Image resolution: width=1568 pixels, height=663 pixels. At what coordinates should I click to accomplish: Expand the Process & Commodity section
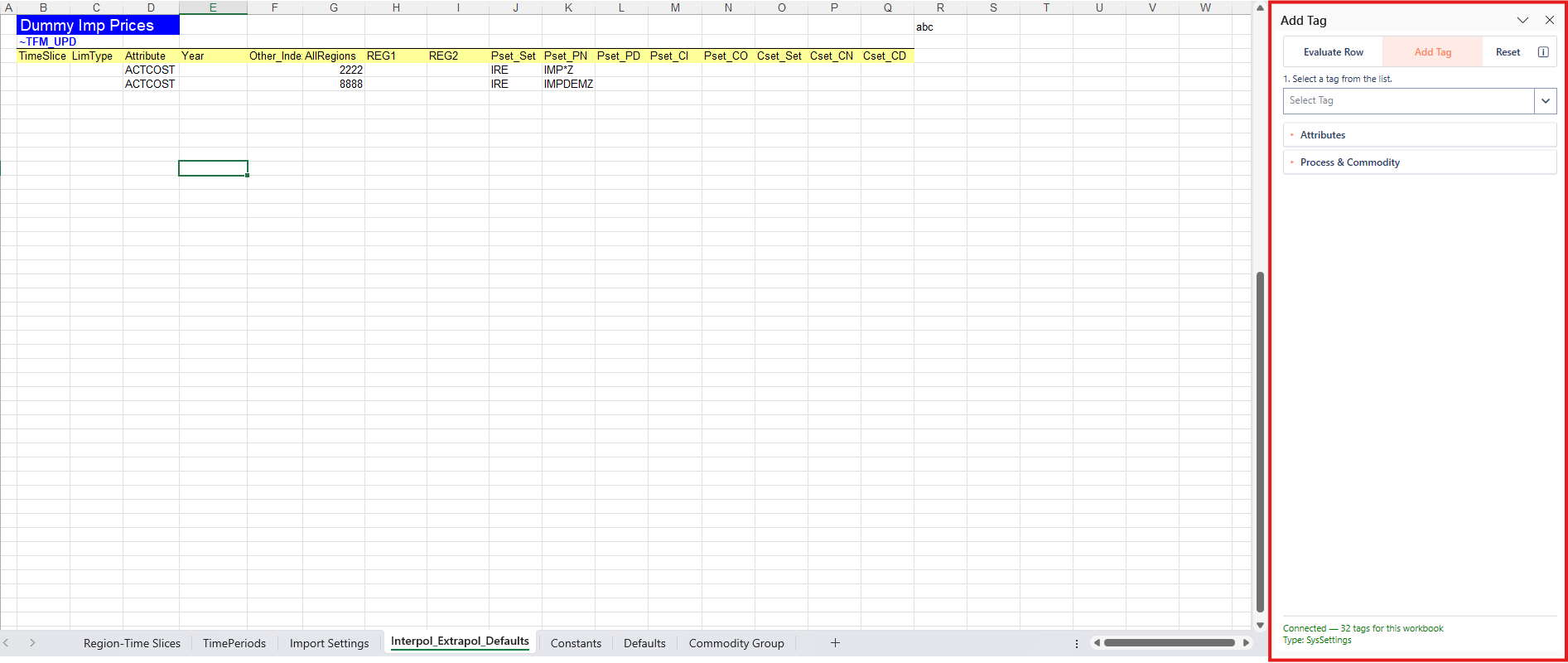(1420, 162)
